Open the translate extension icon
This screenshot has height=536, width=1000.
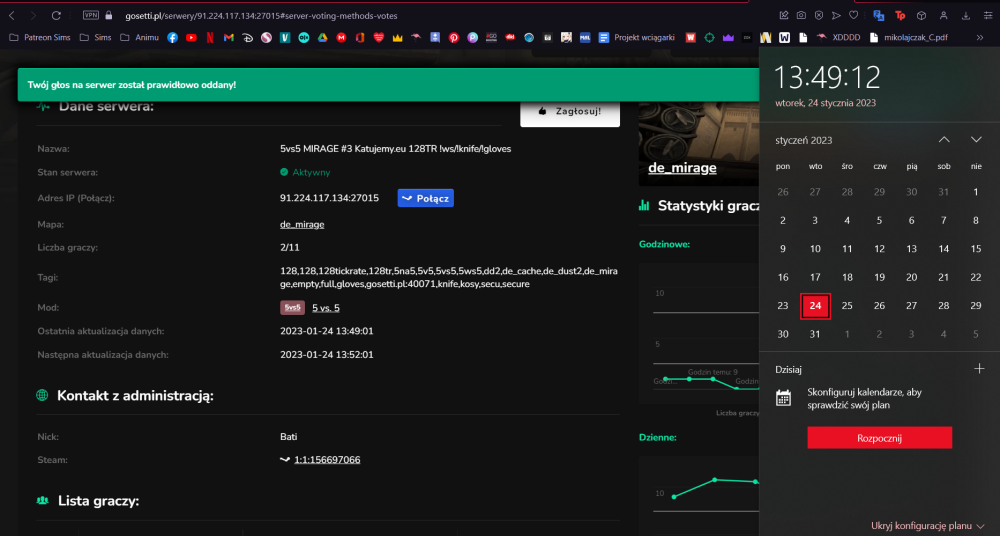(878, 15)
